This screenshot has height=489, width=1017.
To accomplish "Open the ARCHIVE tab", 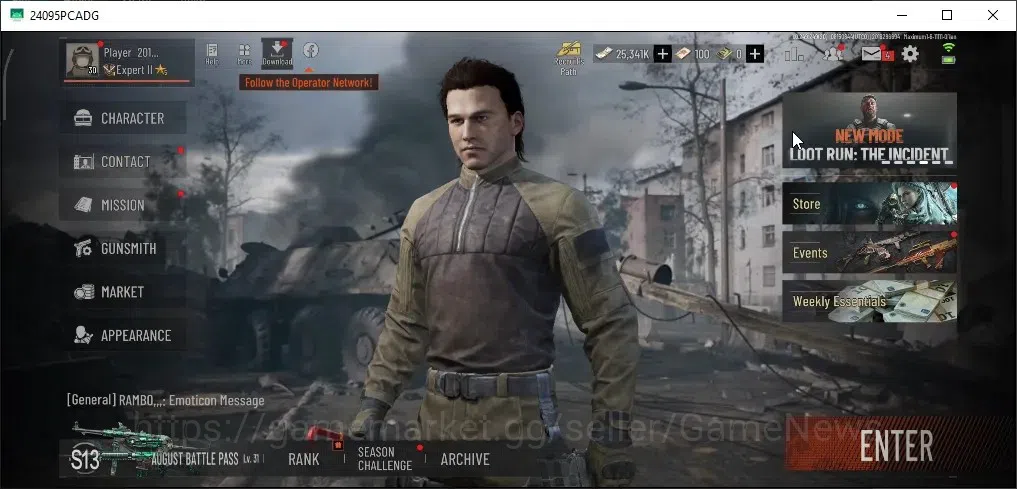I will tap(465, 459).
